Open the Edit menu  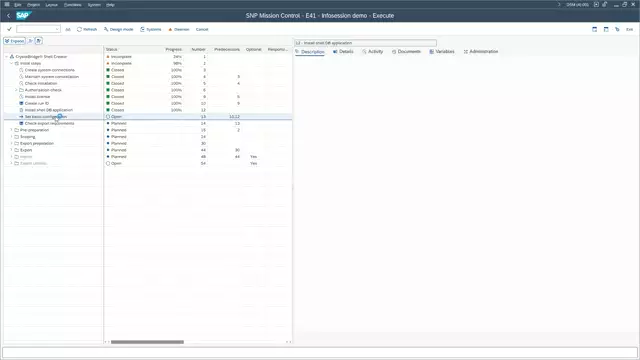pyautogui.click(x=18, y=5)
